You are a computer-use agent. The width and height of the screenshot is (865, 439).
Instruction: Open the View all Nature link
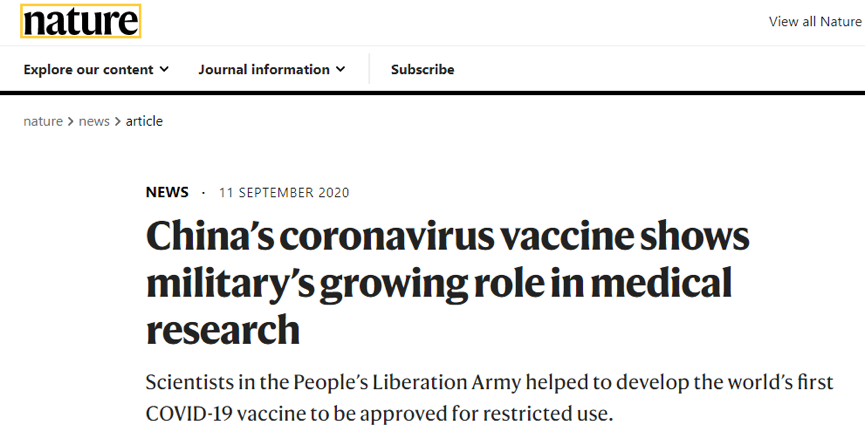[816, 22]
